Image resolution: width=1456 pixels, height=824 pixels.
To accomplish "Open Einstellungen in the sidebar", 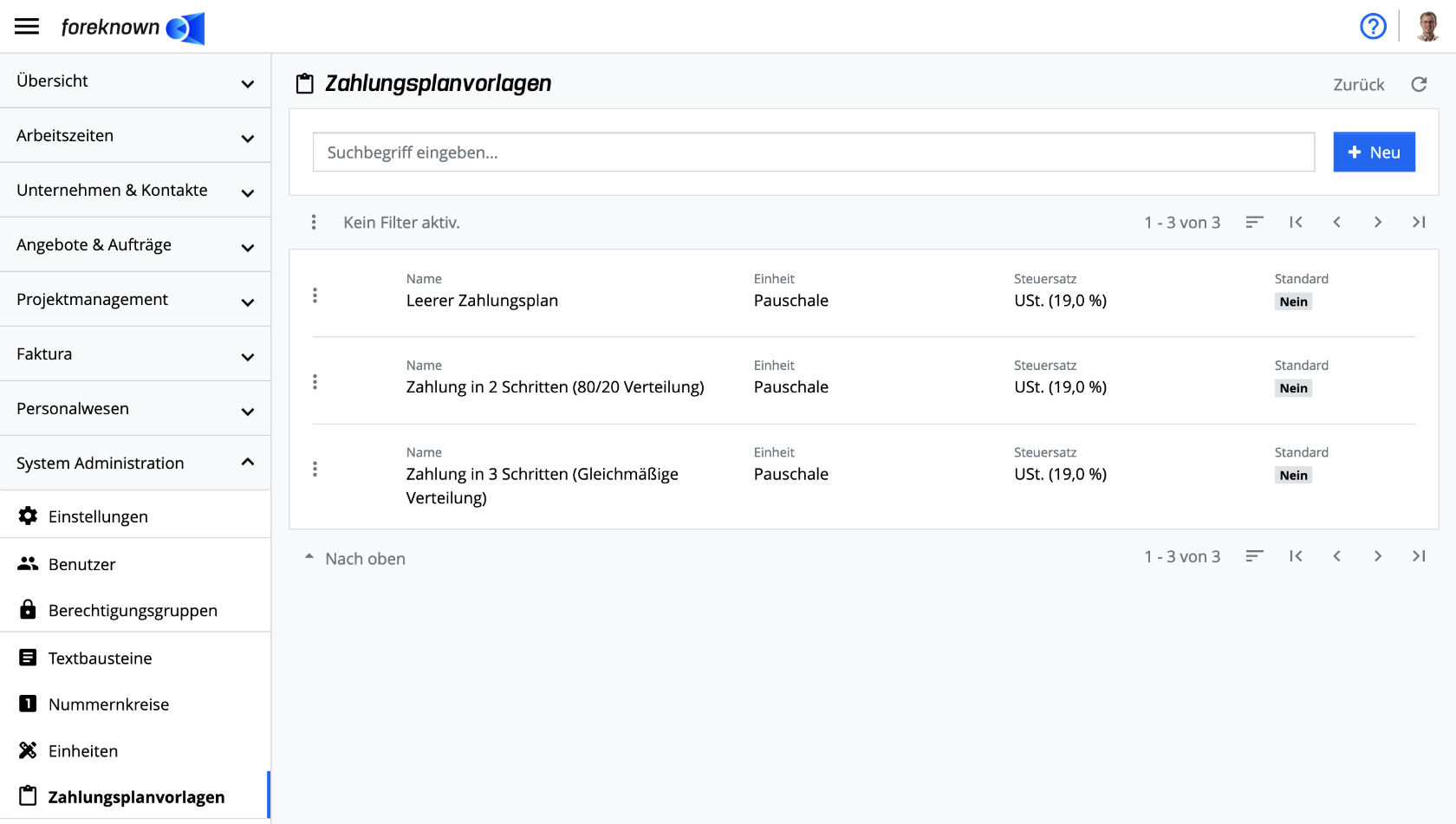I will pos(98,516).
